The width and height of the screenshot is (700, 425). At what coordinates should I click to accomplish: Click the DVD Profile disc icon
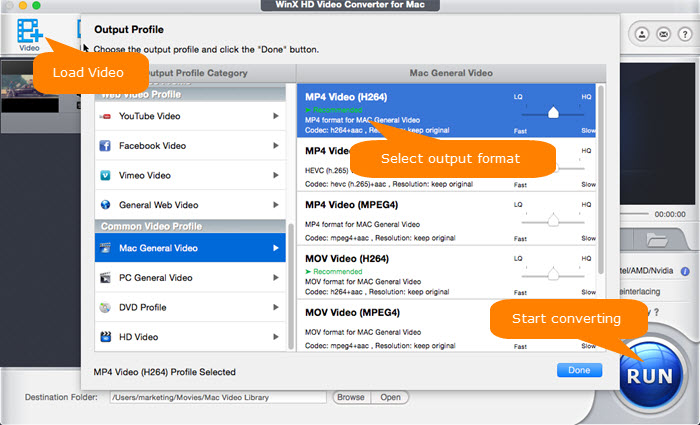105,307
